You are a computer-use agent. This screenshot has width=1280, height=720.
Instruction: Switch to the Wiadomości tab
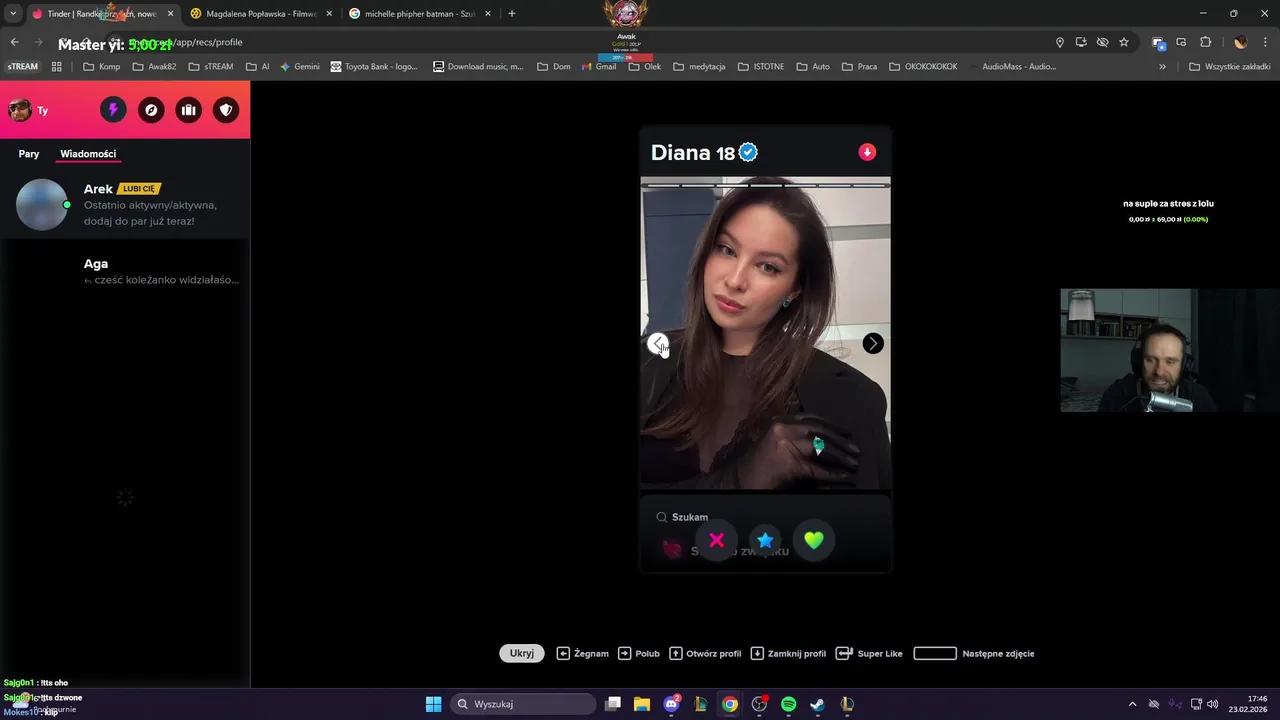pyautogui.click(x=88, y=154)
